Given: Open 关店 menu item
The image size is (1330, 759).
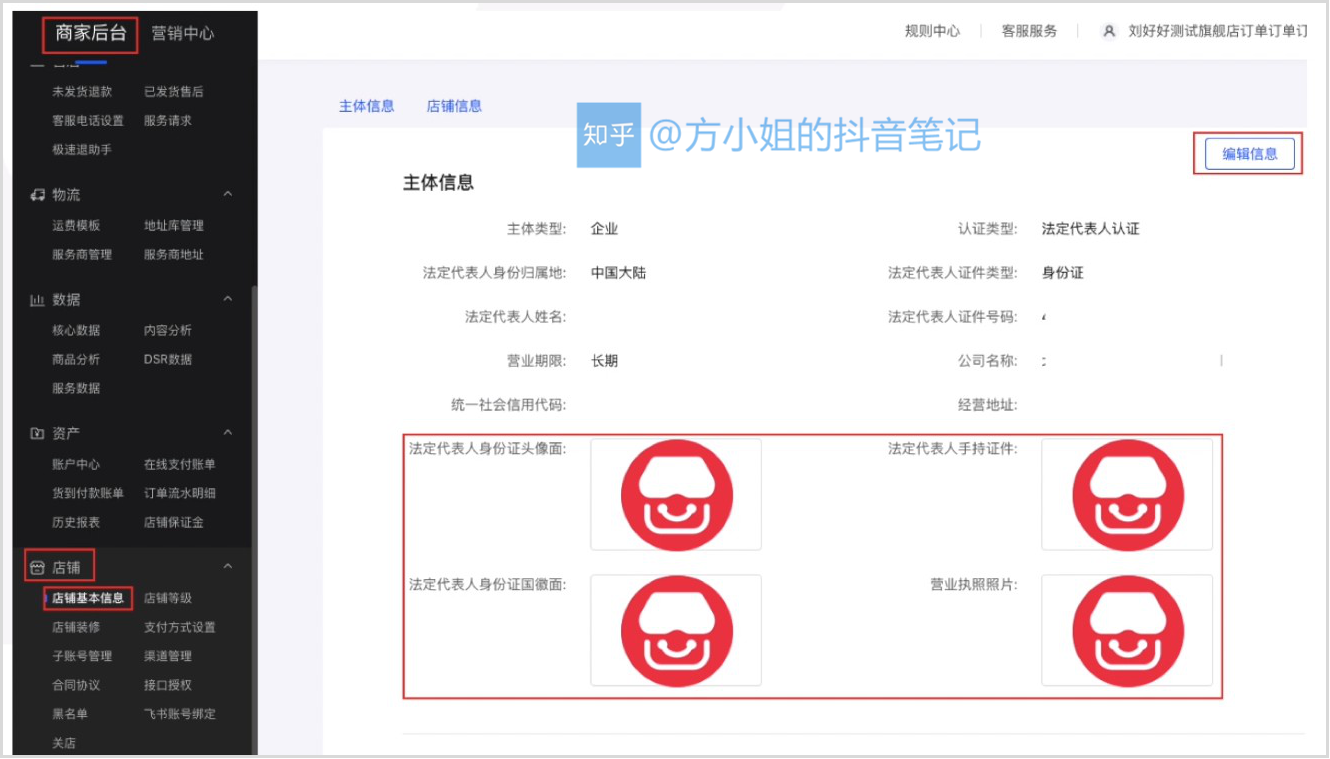Looking at the screenshot, I should click(x=64, y=744).
